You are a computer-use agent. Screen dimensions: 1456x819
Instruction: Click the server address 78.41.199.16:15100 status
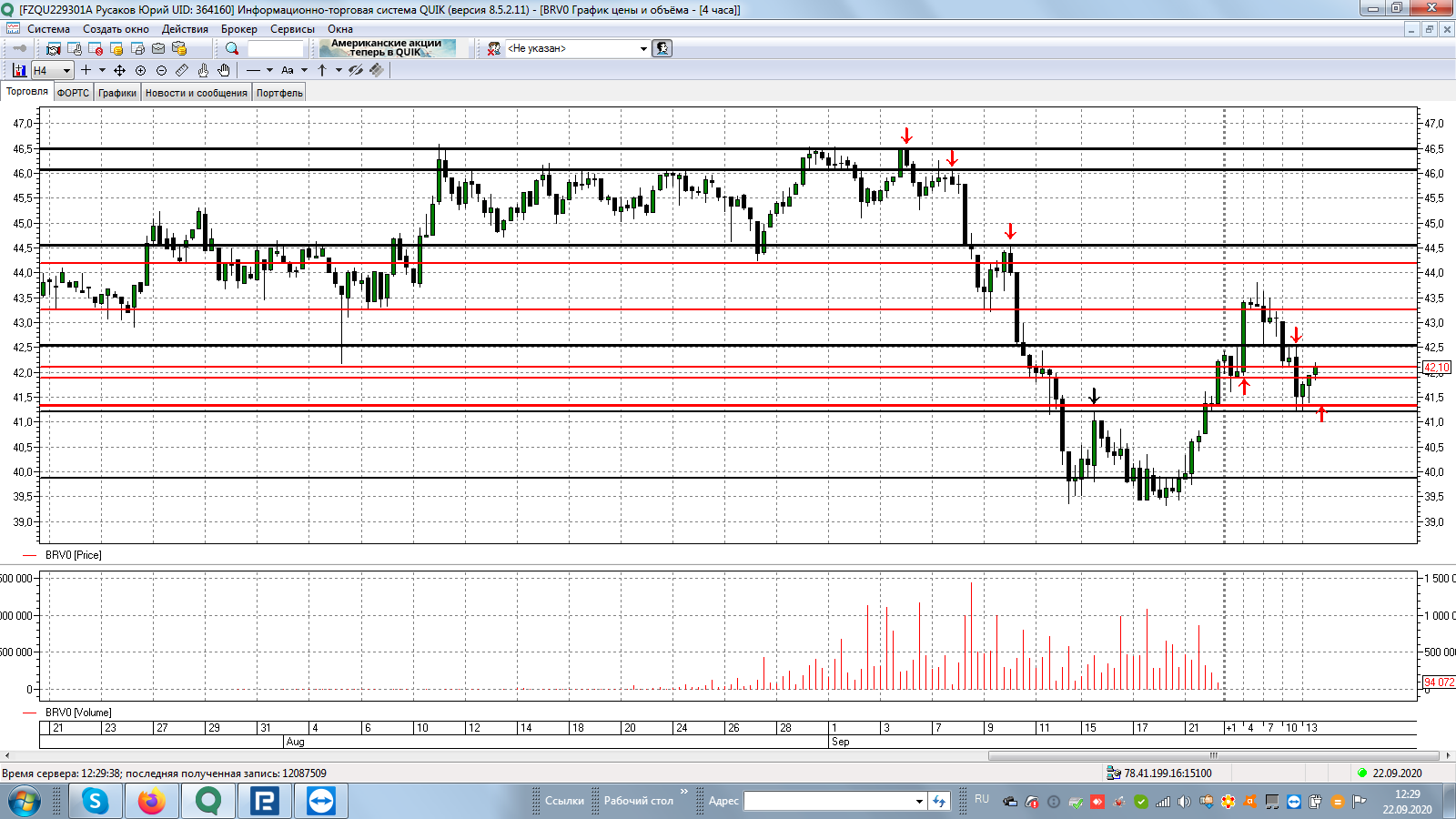(x=1168, y=773)
